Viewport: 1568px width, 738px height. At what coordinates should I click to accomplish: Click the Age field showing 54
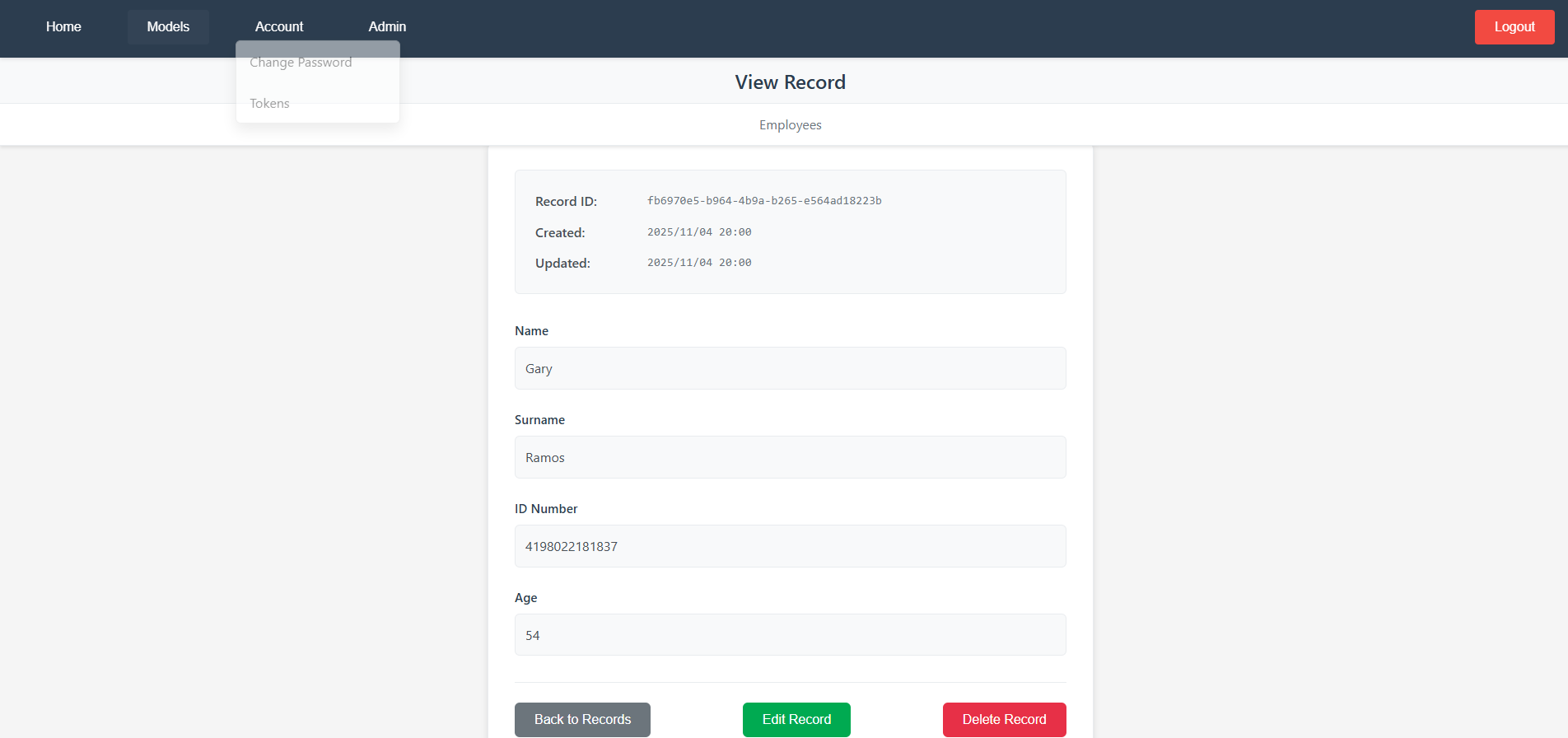(x=790, y=635)
